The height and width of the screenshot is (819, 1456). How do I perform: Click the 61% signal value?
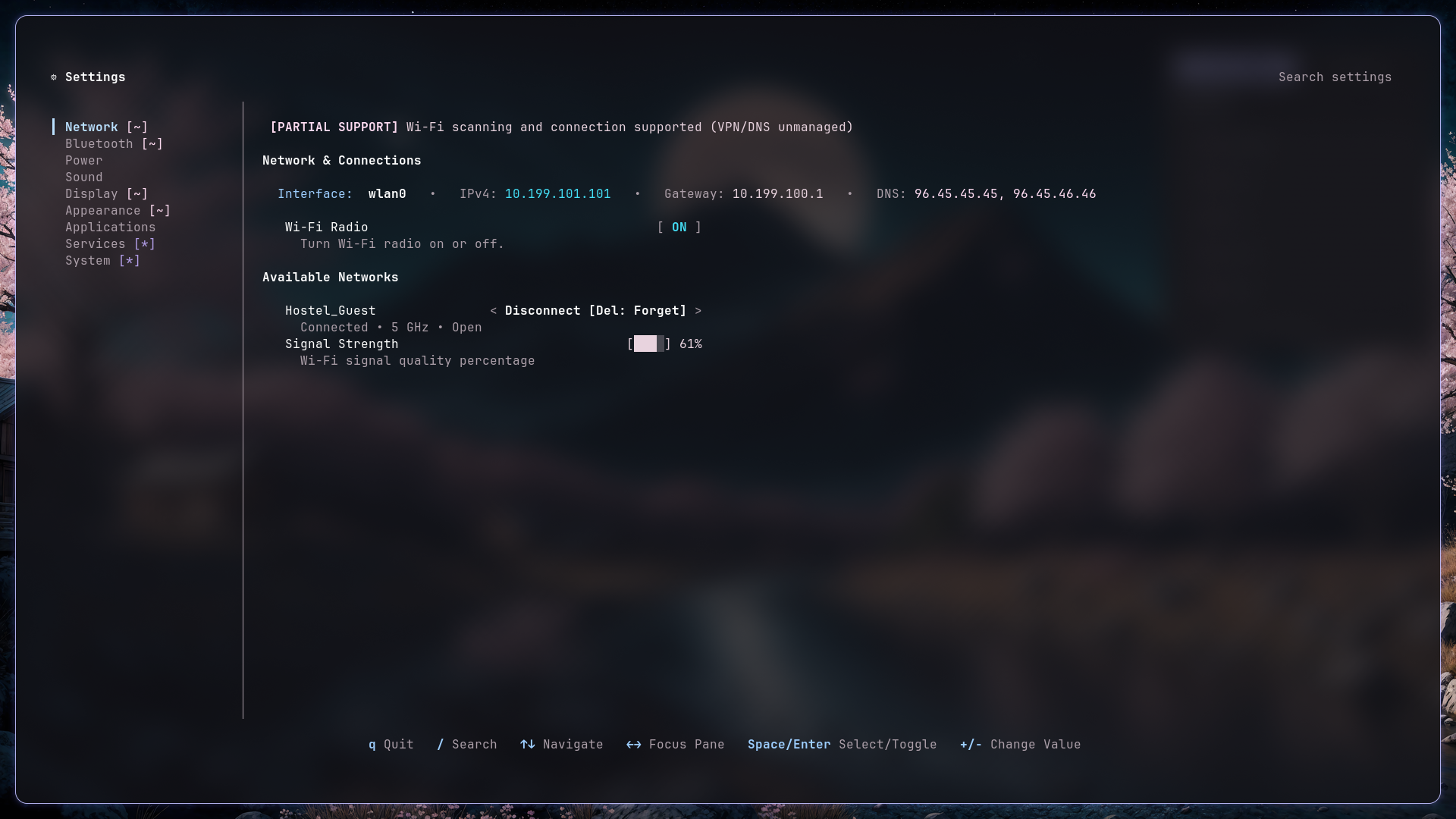pyautogui.click(x=690, y=344)
